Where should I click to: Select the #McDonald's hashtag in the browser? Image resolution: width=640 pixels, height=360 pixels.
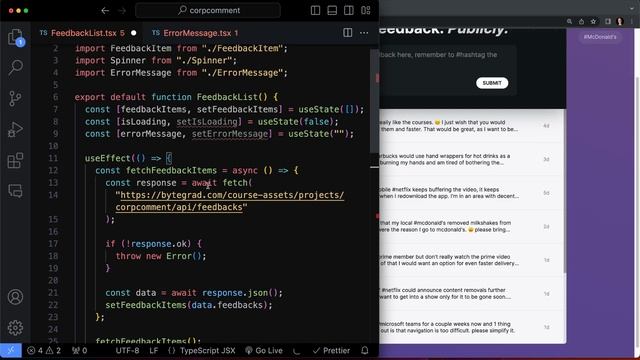pos(600,37)
